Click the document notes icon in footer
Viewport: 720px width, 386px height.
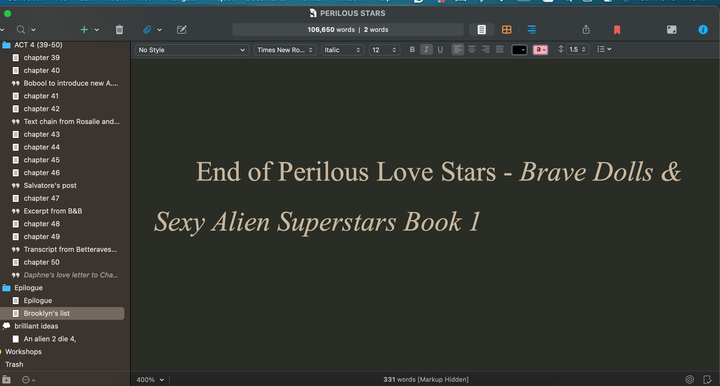point(707,380)
